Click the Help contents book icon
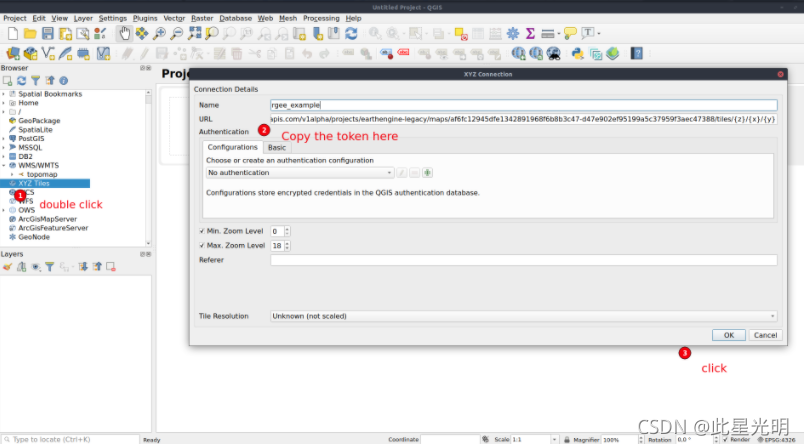 [636, 53]
